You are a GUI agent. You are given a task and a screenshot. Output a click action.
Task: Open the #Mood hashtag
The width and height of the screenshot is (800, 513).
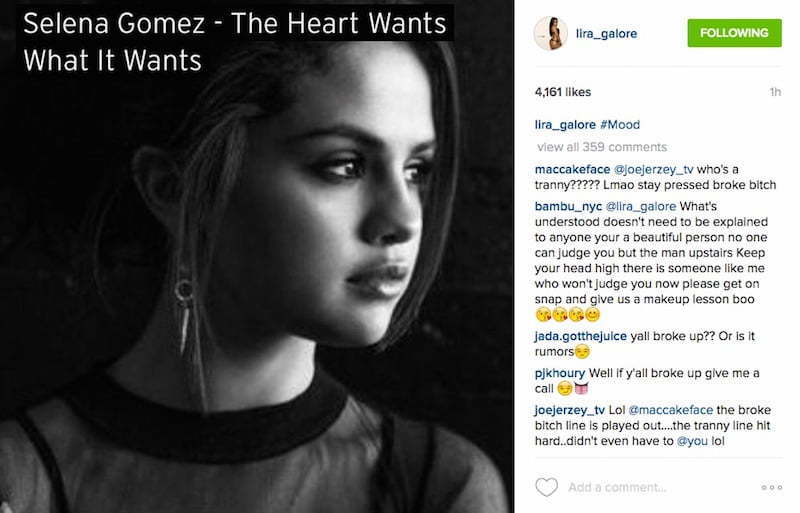pyautogui.click(x=619, y=125)
